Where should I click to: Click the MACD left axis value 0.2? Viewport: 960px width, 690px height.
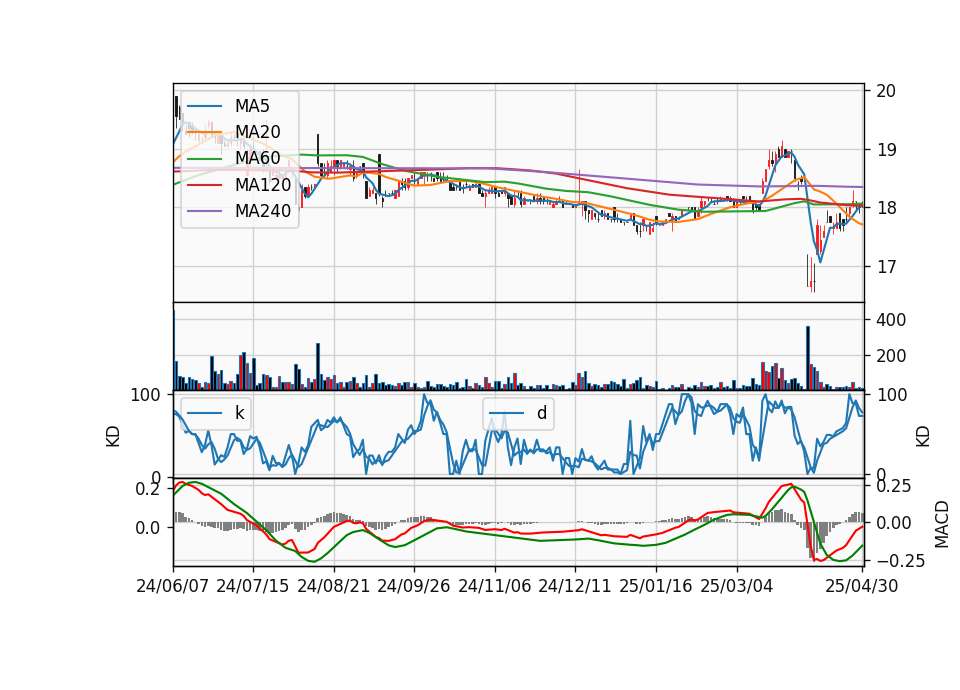coord(148,489)
